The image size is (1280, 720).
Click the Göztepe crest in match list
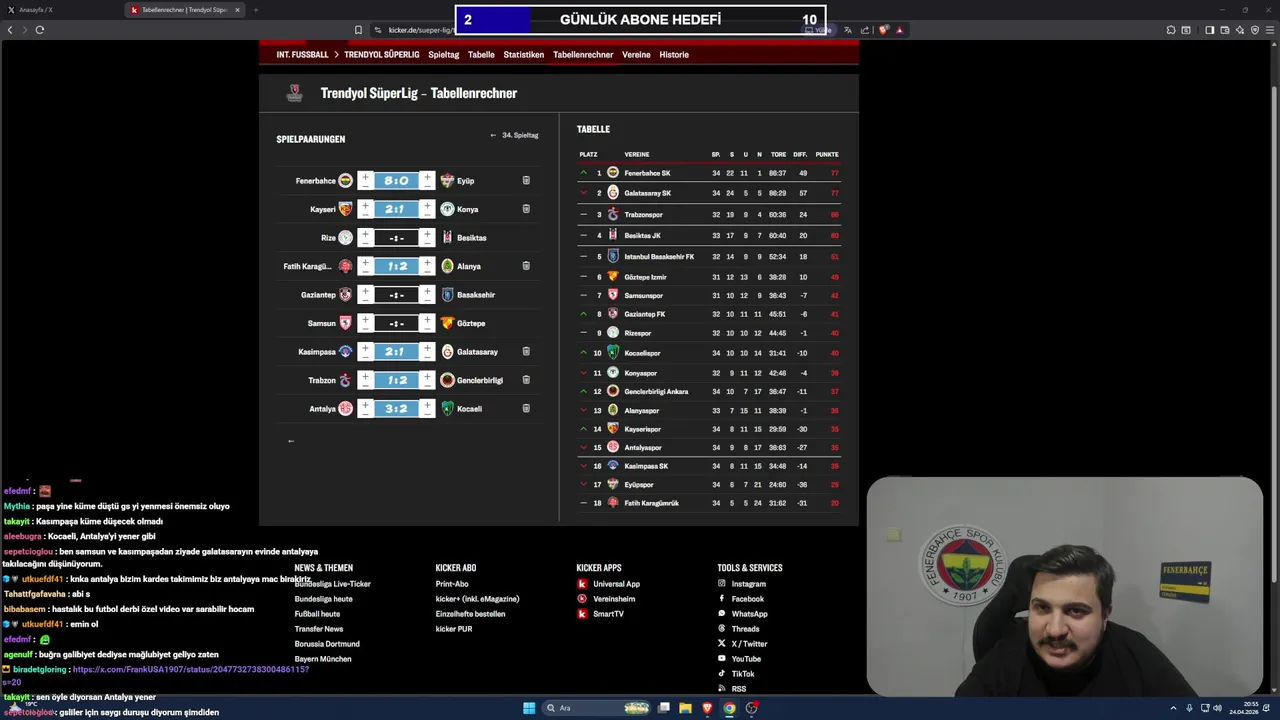coord(447,323)
